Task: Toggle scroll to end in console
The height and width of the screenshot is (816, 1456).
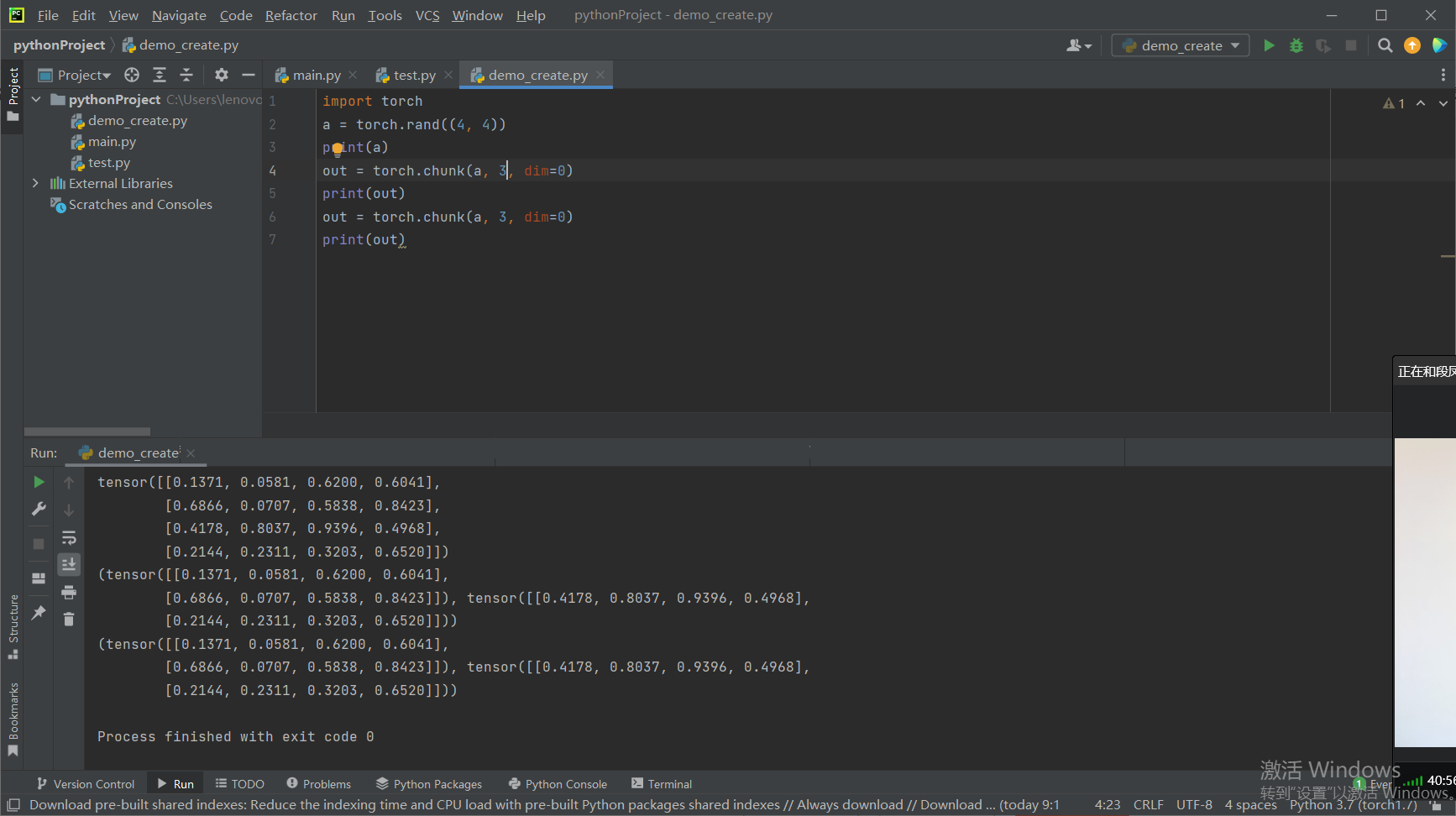Action: 69,564
